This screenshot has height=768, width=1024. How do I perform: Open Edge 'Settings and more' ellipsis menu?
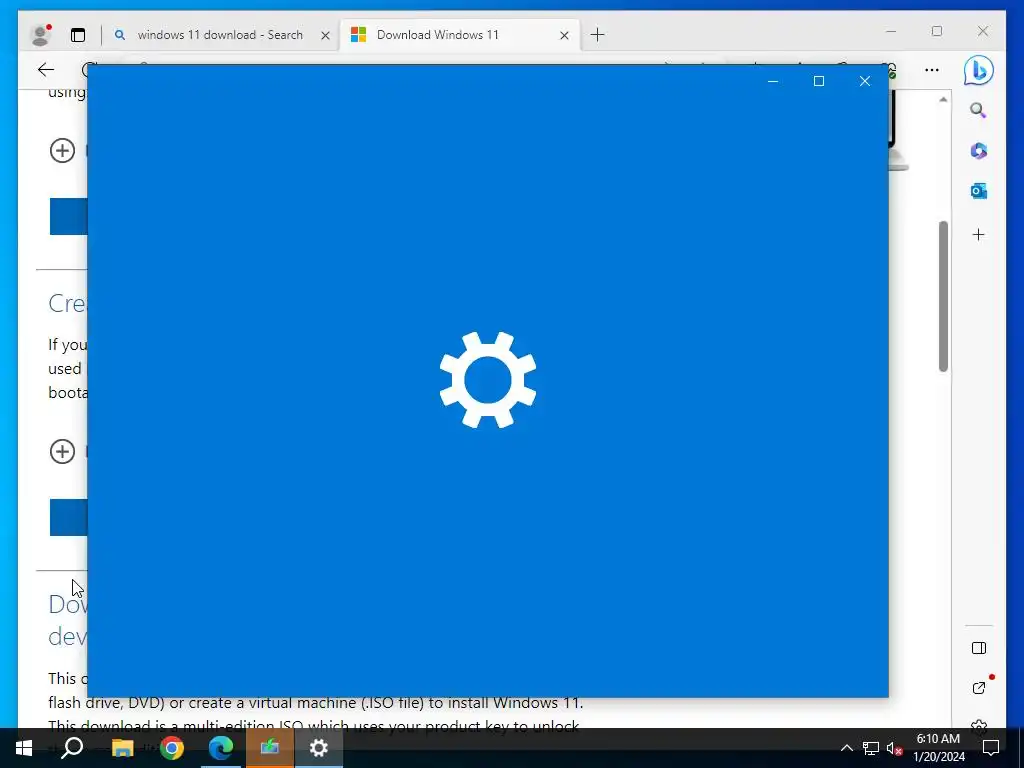click(932, 70)
